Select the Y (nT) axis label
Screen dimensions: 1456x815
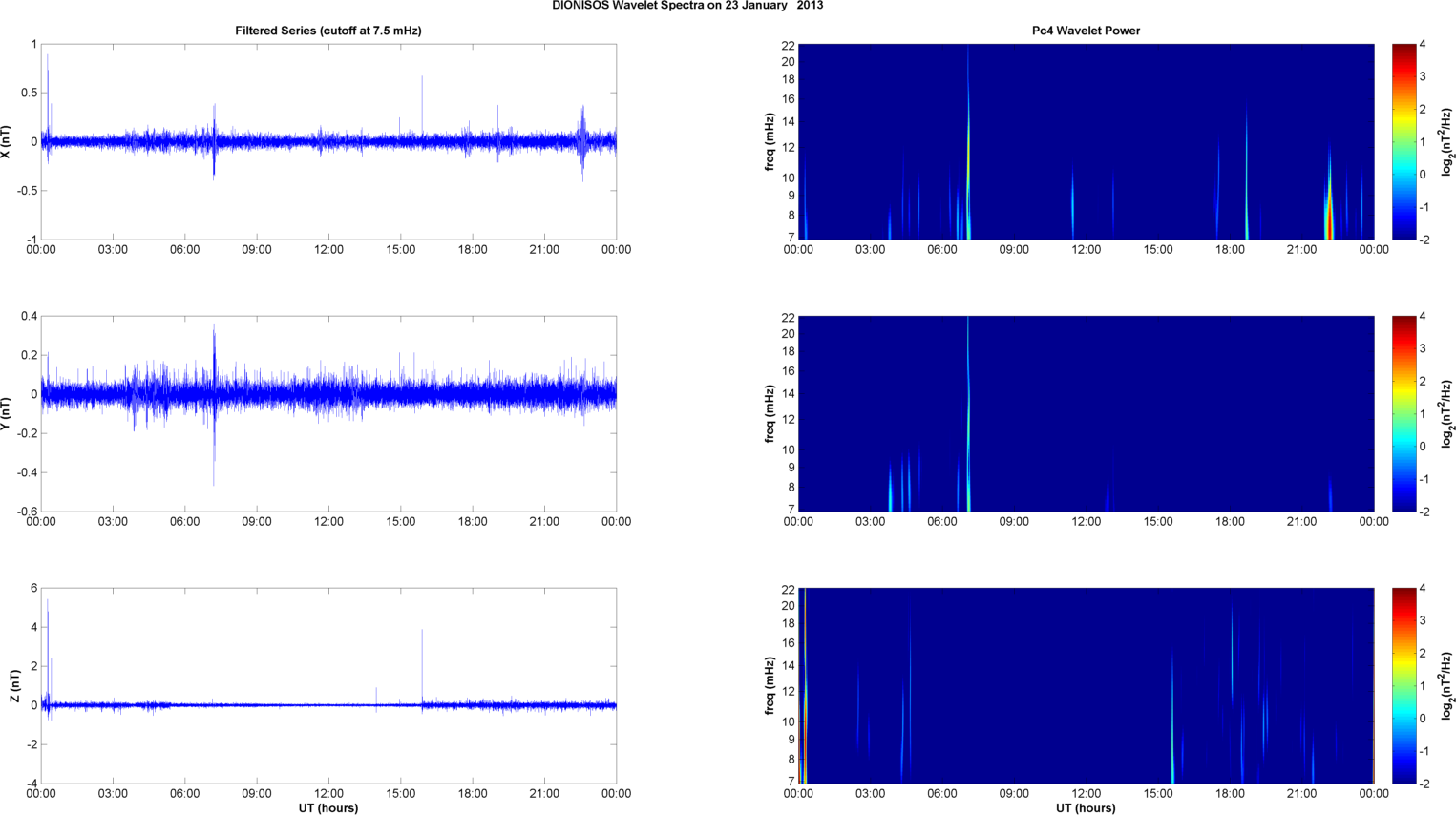pos(8,413)
